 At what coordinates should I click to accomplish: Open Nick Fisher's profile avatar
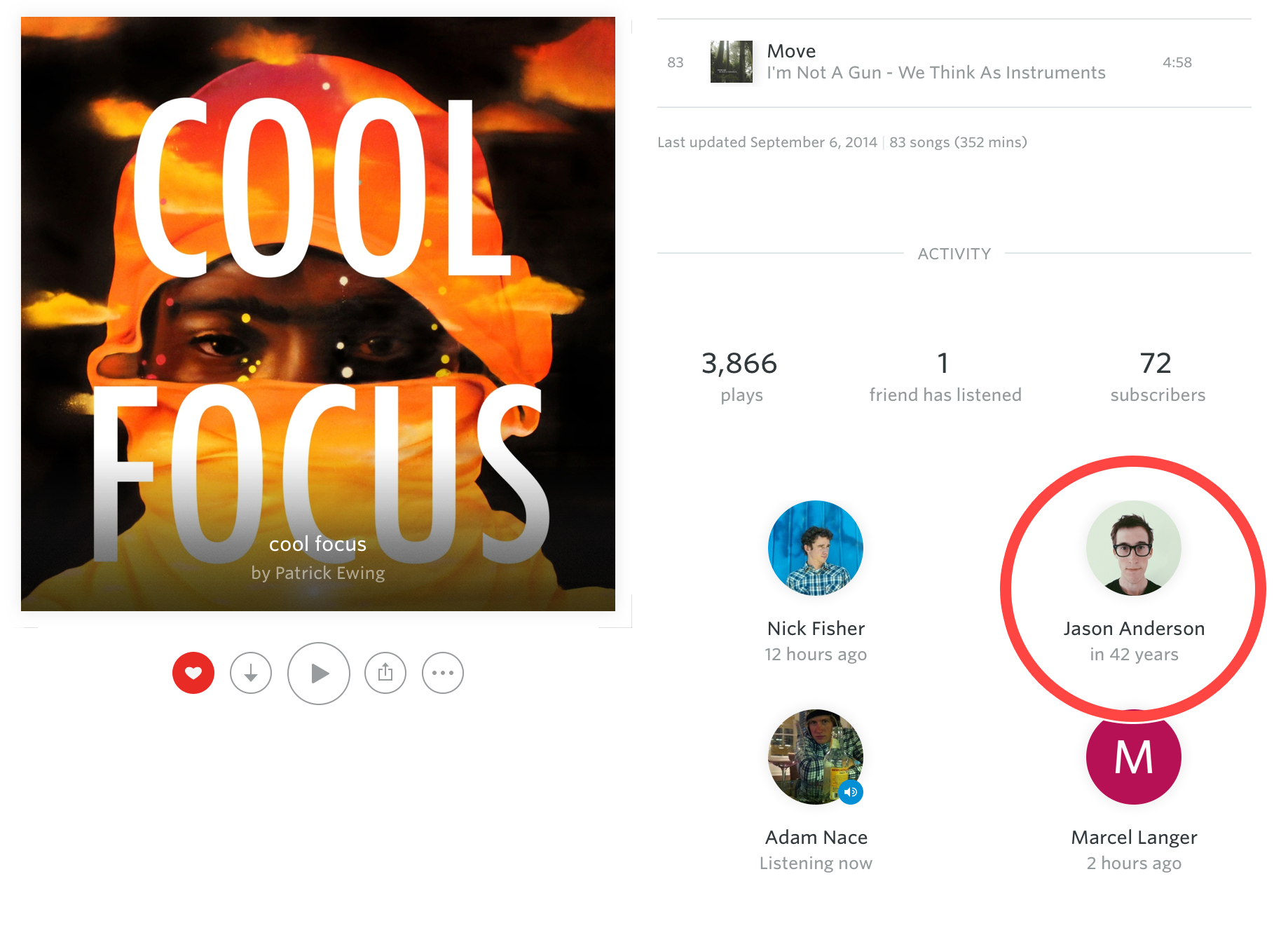pyautogui.click(x=816, y=548)
